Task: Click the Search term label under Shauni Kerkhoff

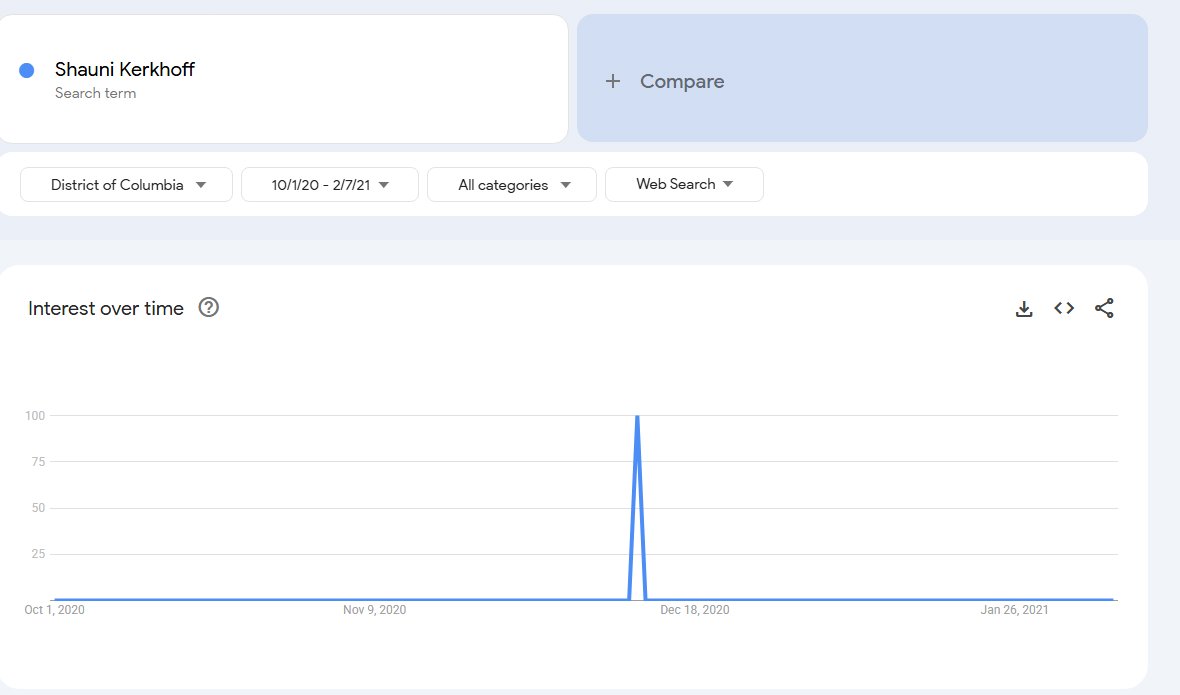Action: 96,93
